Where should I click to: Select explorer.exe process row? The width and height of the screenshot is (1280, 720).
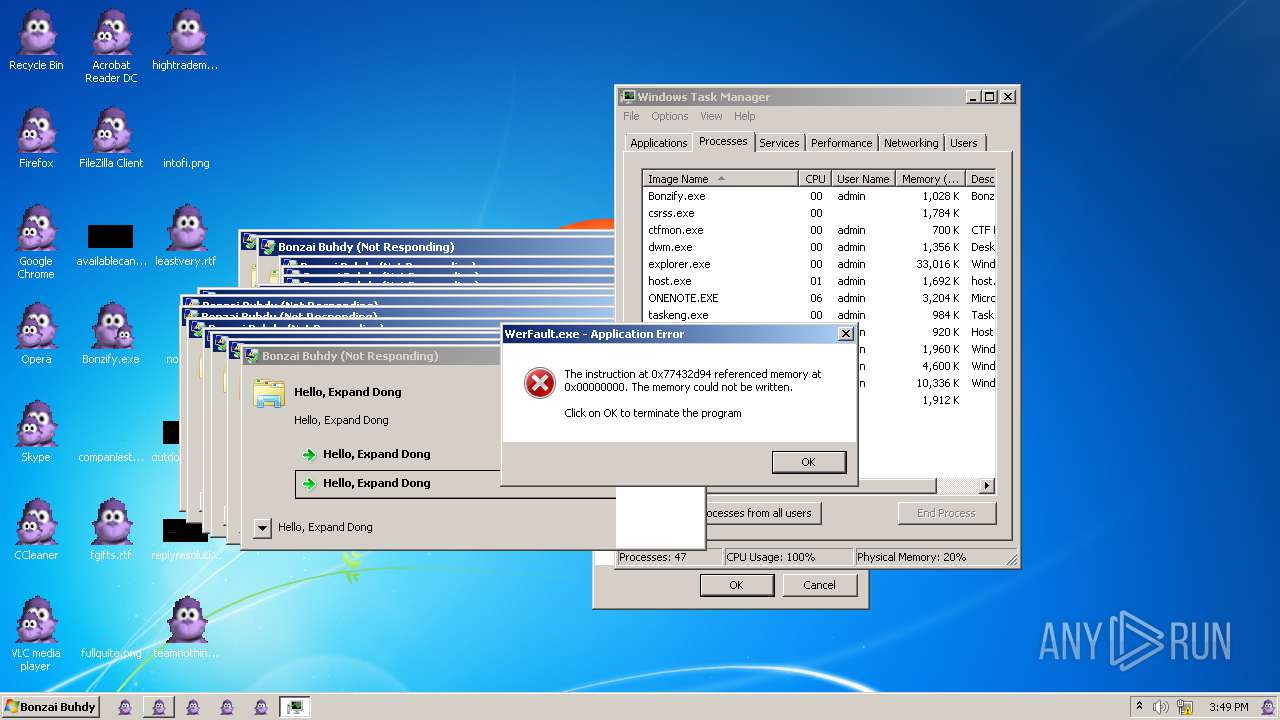(819, 264)
